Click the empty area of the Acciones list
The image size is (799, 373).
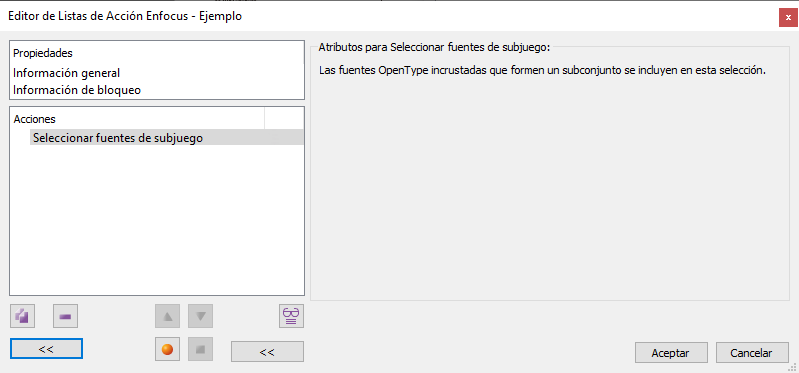click(157, 219)
